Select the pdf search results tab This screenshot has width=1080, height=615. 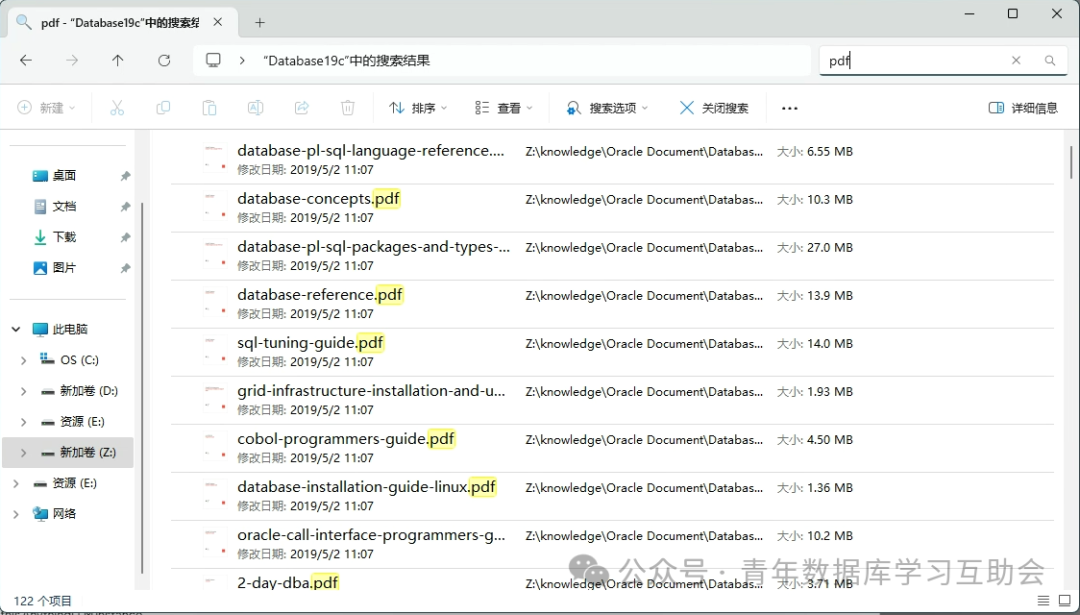tap(123, 23)
